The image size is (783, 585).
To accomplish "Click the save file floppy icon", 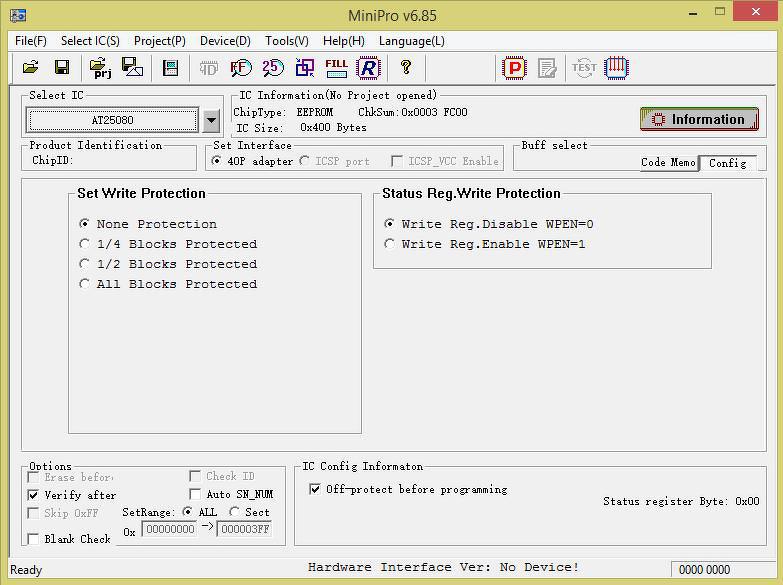I will pos(62,67).
